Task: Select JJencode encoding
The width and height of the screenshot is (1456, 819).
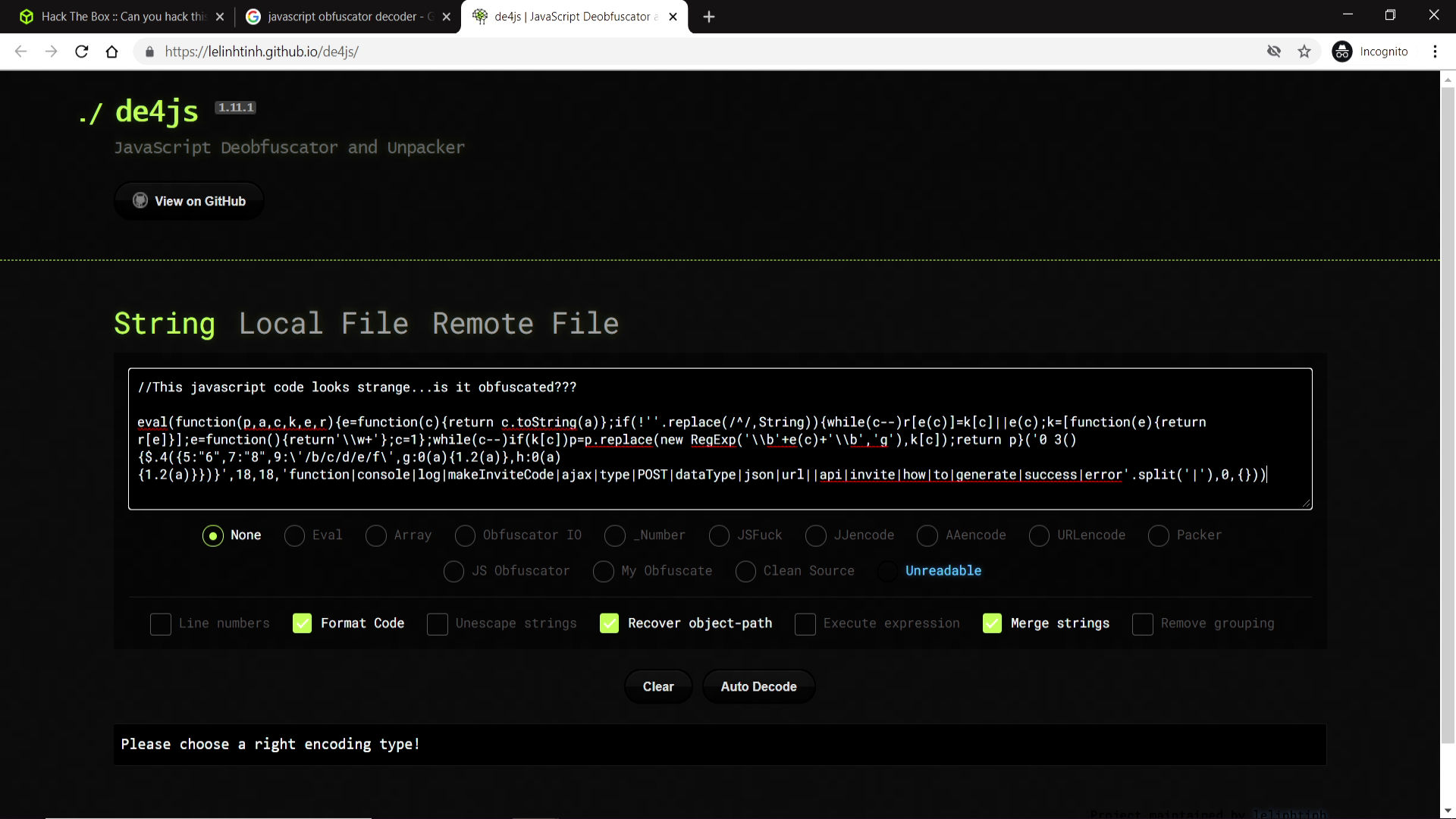Action: 816,535
